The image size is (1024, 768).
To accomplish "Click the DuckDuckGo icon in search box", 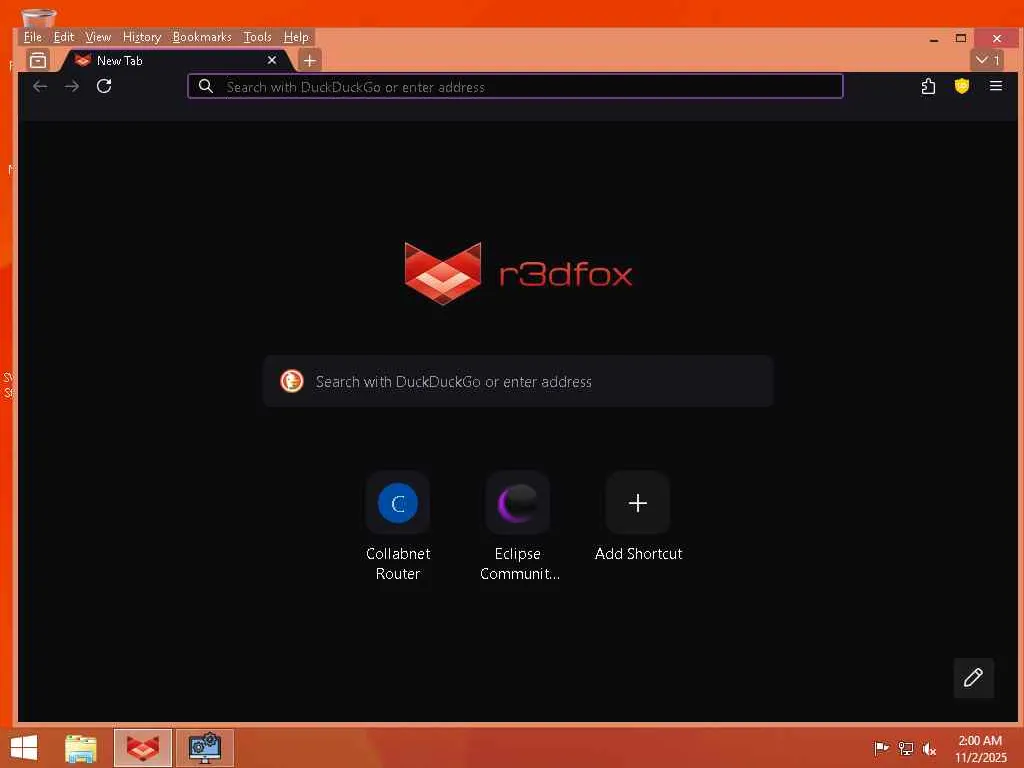I will 292,381.
